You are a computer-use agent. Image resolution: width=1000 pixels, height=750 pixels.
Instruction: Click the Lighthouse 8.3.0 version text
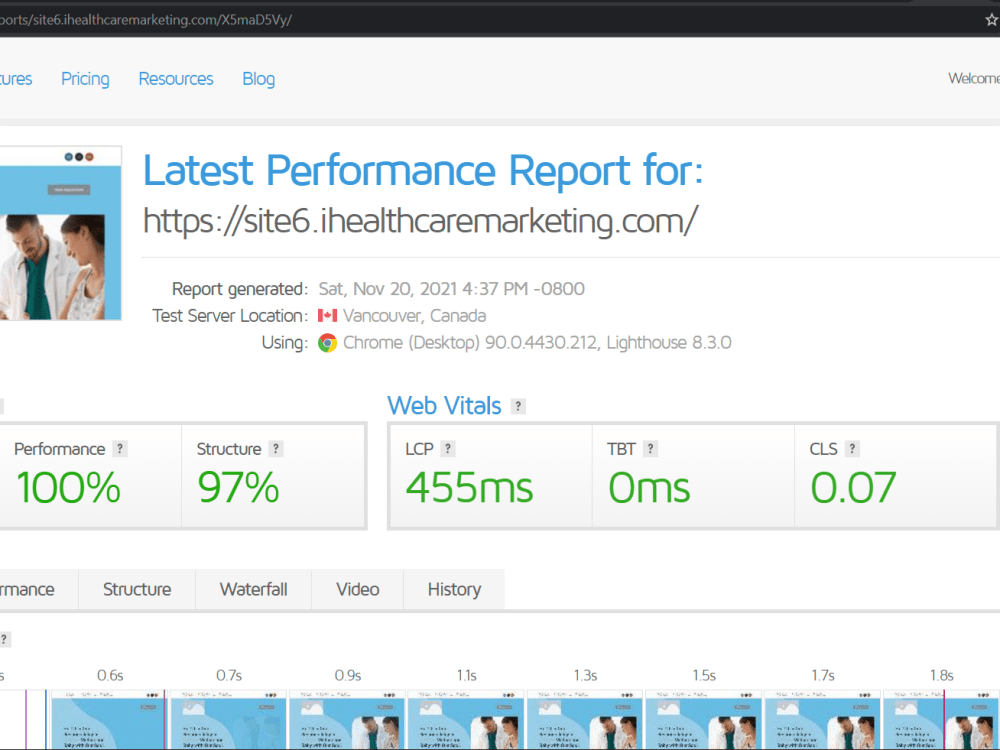pos(669,343)
